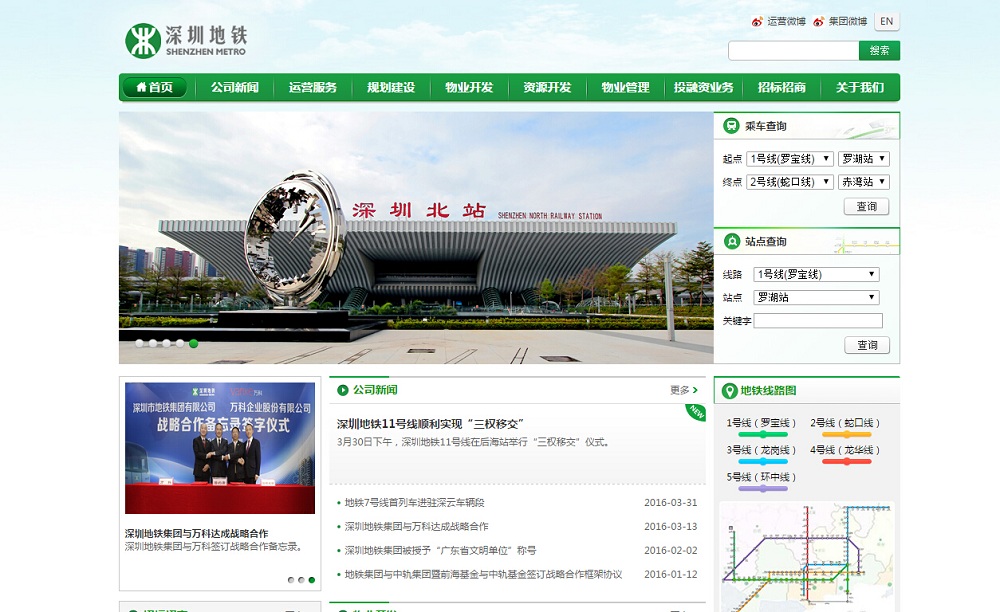Select the third green news photo dot
The width and height of the screenshot is (1000, 612).
311,580
